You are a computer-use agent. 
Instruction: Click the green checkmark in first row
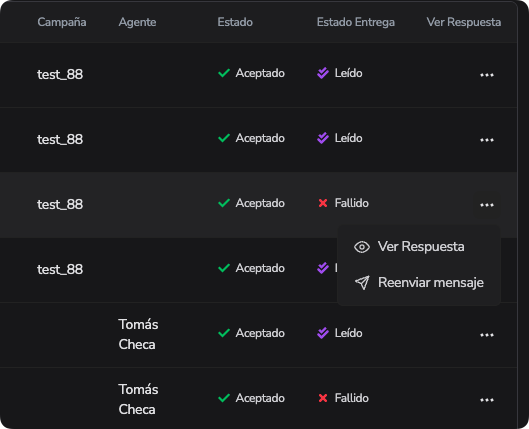pyautogui.click(x=224, y=73)
